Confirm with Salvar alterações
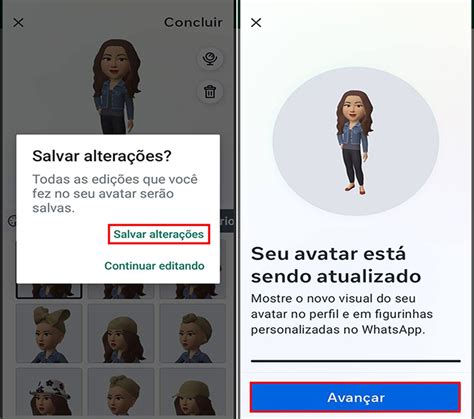This screenshot has width=474, height=419. pos(159,234)
